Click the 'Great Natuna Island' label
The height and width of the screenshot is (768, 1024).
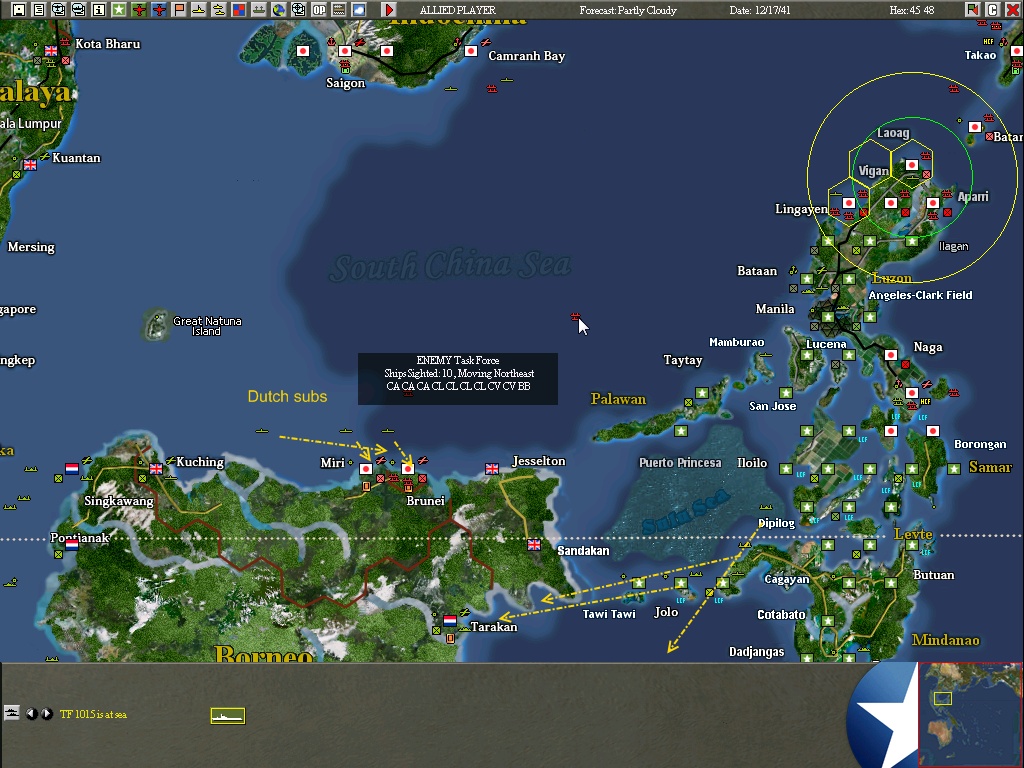click(x=207, y=326)
